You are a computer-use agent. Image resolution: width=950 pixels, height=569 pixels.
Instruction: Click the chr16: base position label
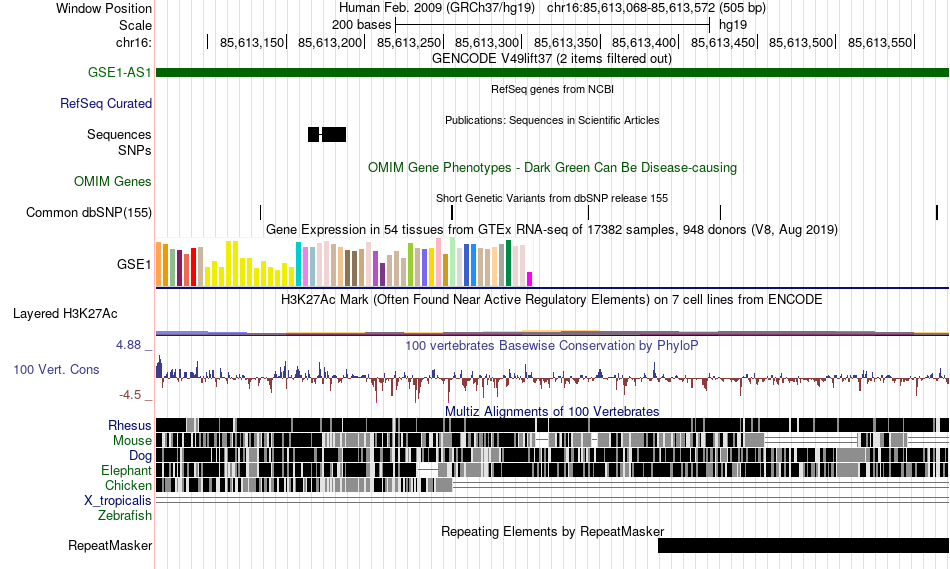pyautogui.click(x=134, y=42)
